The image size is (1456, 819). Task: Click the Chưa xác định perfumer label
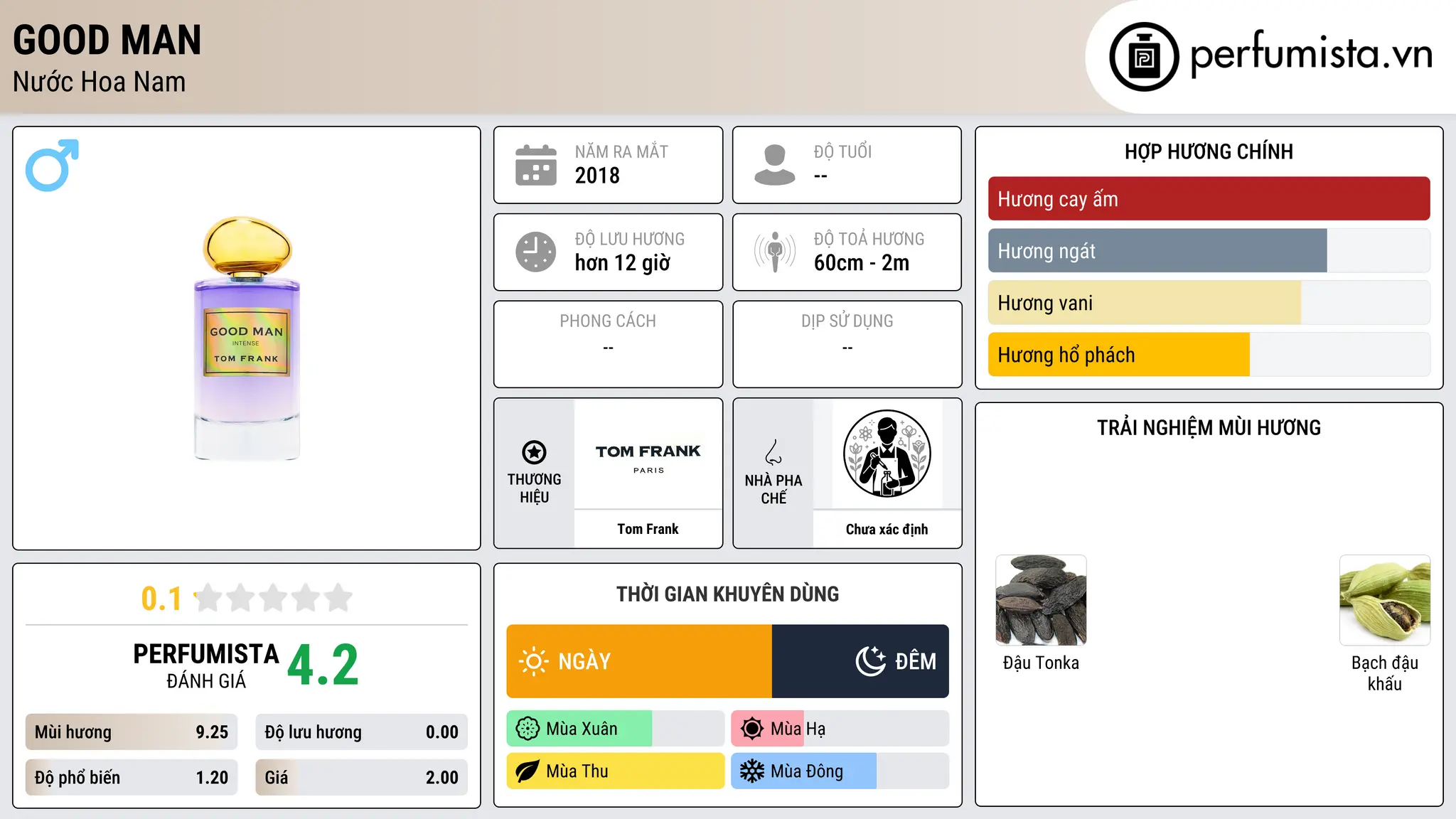pyautogui.click(x=887, y=529)
